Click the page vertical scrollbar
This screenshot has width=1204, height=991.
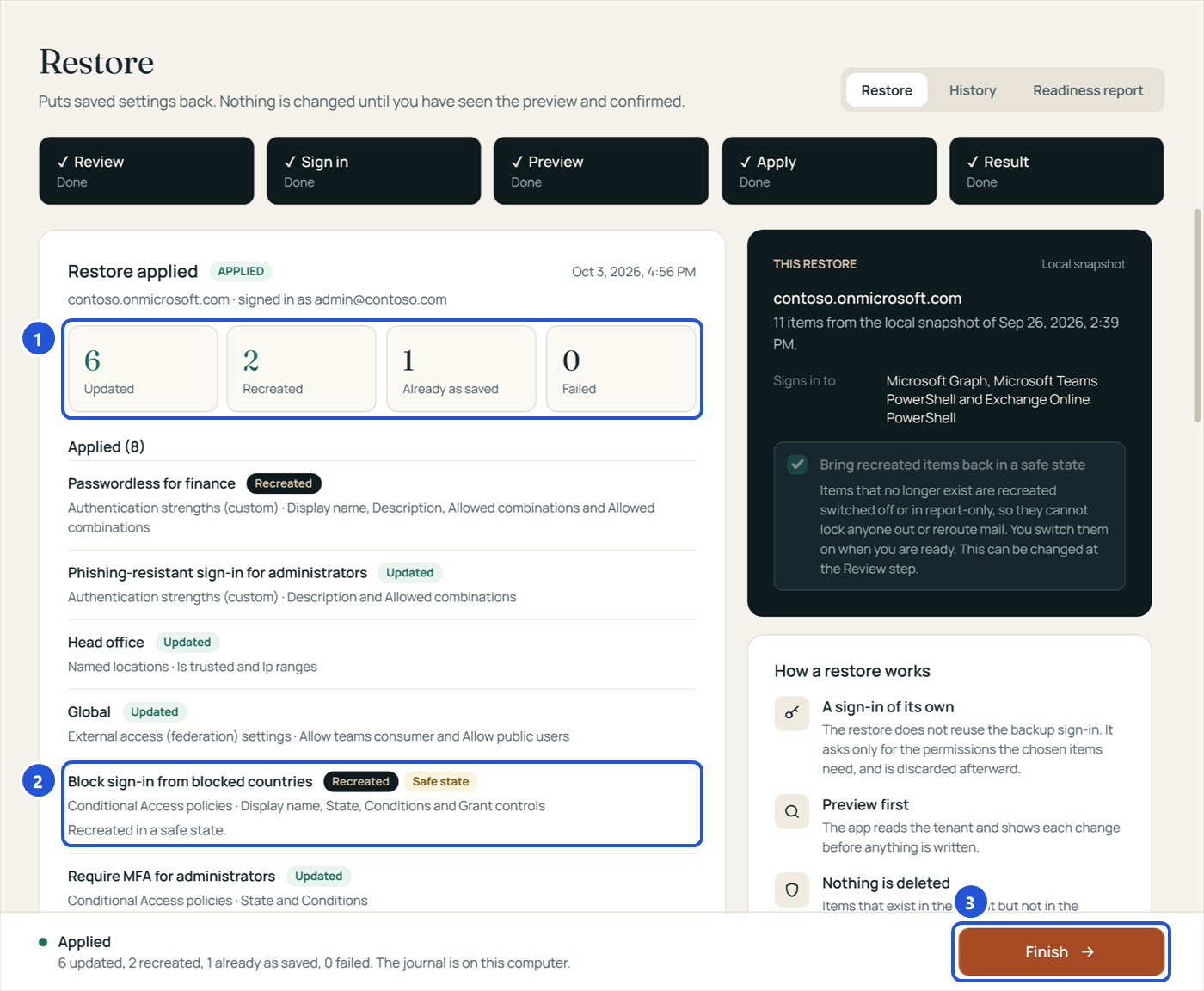click(1197, 315)
